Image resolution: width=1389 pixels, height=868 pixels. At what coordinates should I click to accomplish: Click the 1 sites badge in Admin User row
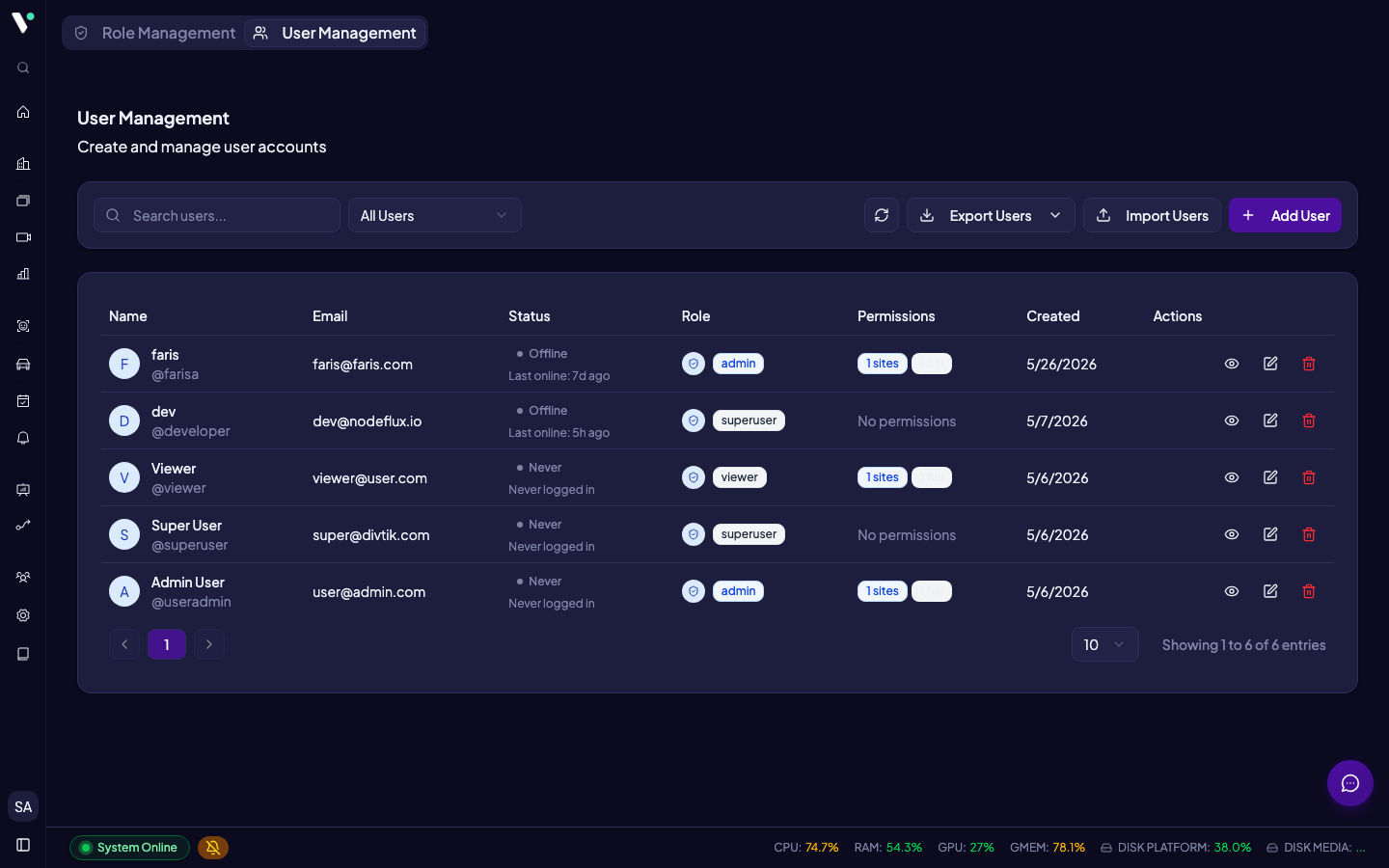(883, 591)
